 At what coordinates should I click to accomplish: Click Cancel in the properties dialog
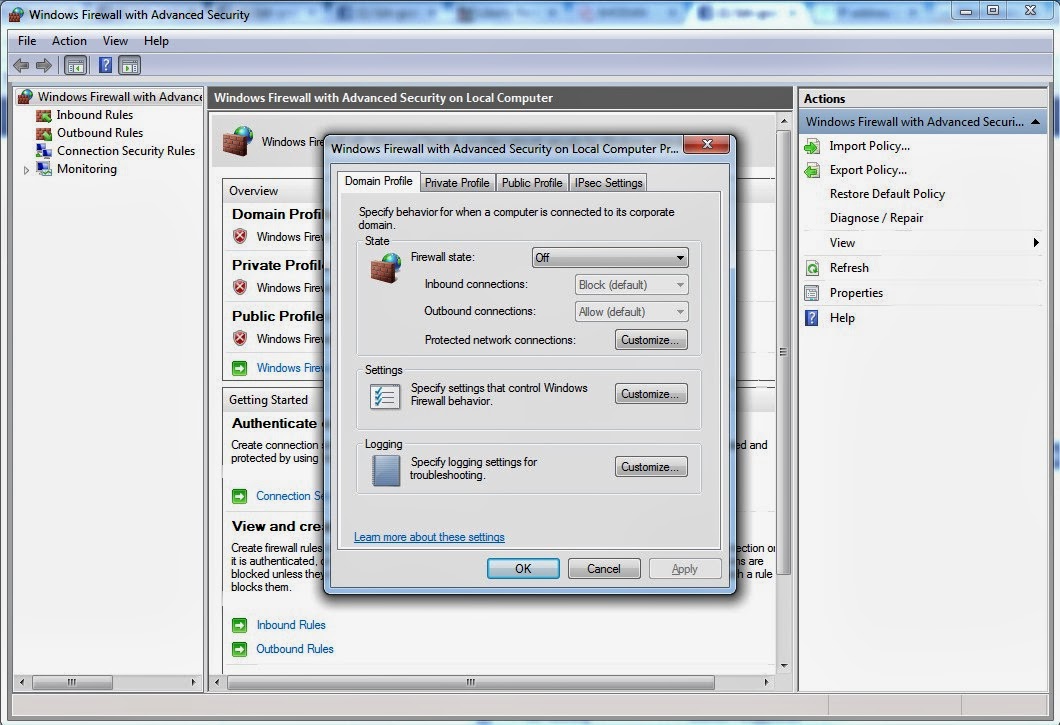point(604,569)
